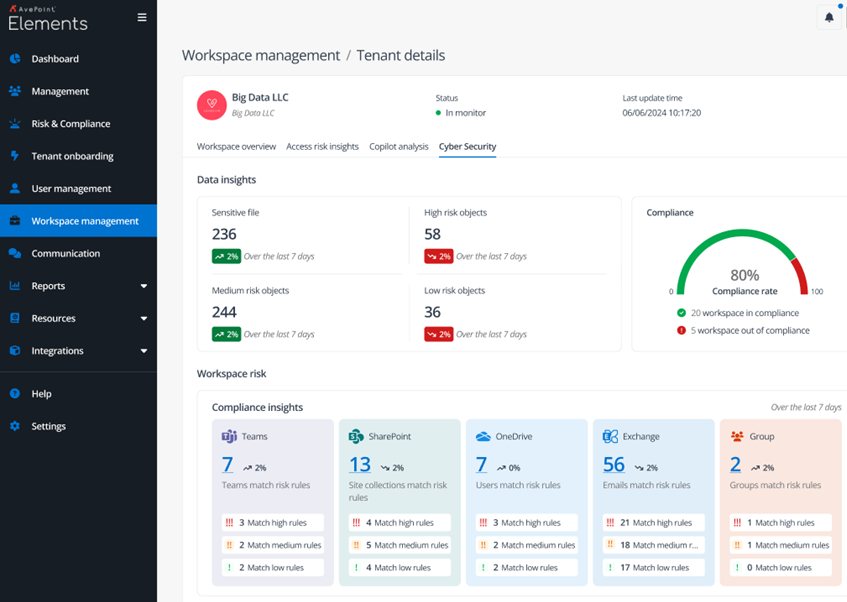
Task: Click the Dashboard pie chart icon
Action: click(15, 58)
